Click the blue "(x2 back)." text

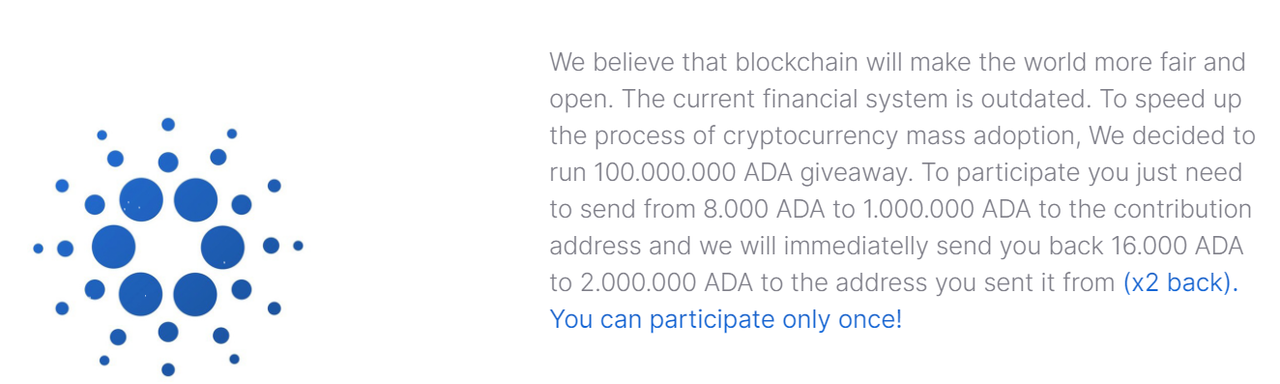(x=1180, y=283)
